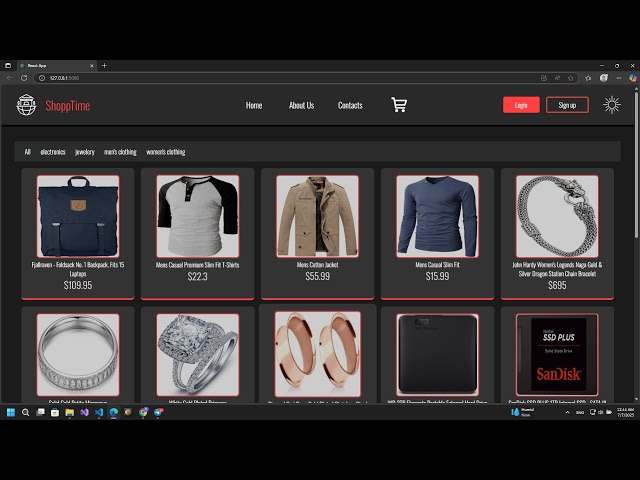640x480 pixels.
Task: Open the Mens Casual Premium T-Shirt image
Action: [x=198, y=216]
